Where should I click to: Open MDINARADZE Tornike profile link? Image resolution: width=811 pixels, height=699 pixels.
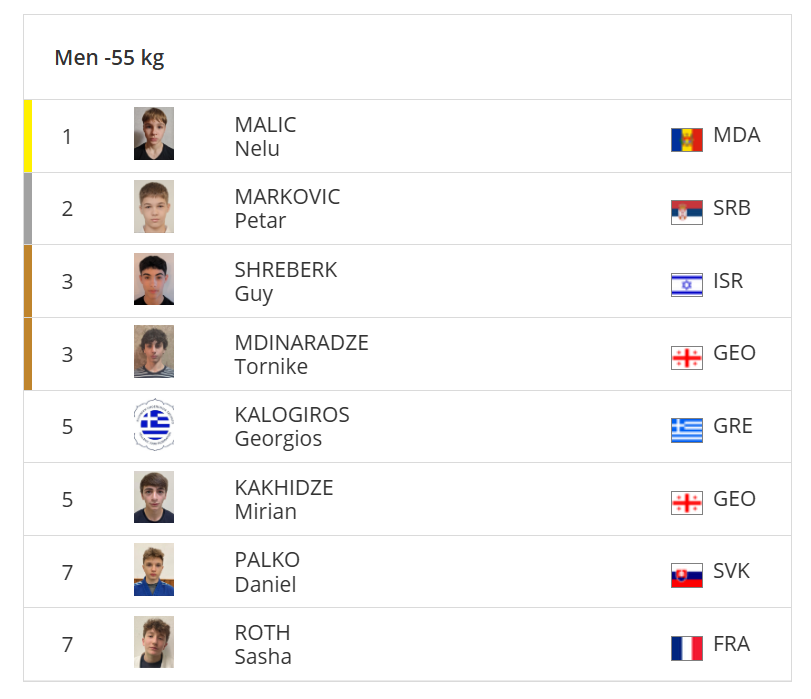301,355
